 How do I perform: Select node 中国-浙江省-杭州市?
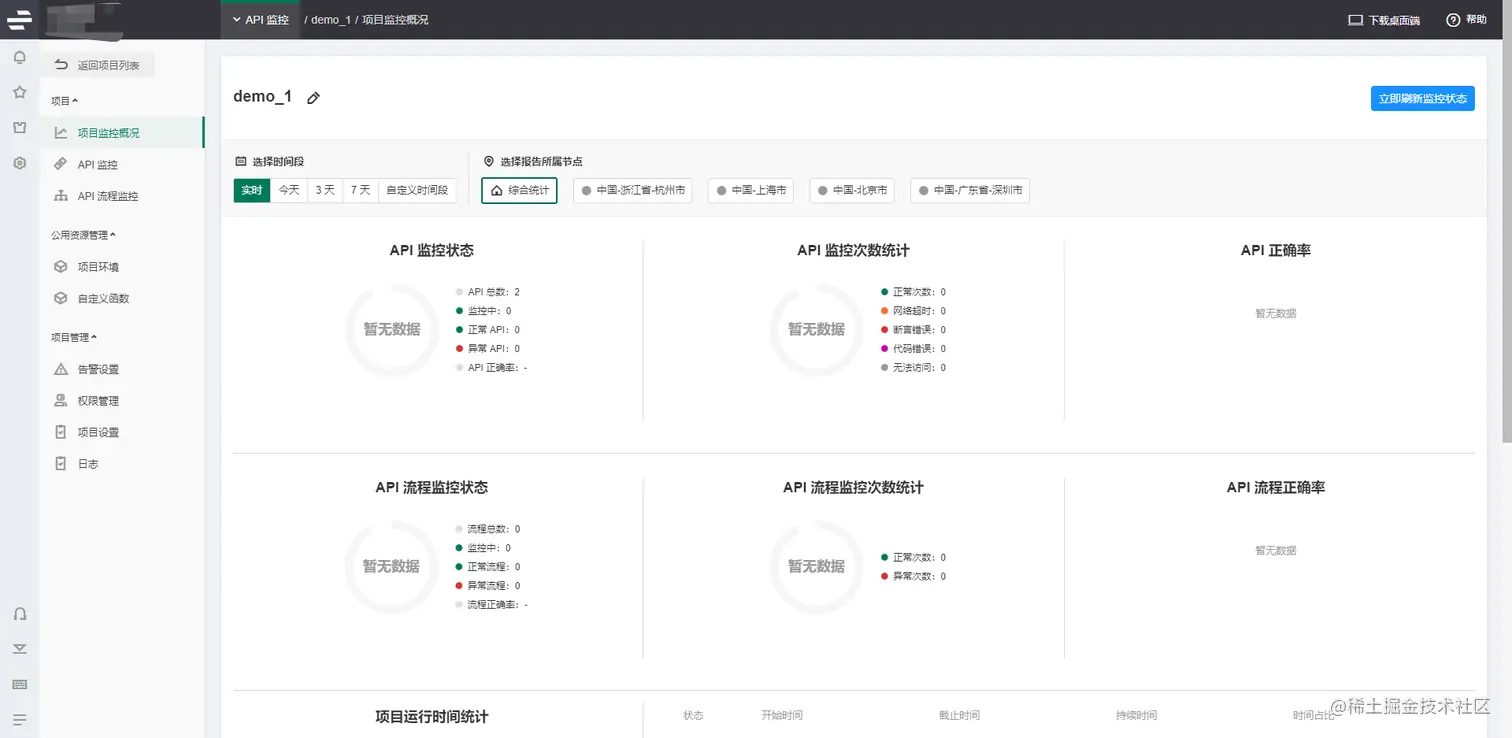click(633, 190)
